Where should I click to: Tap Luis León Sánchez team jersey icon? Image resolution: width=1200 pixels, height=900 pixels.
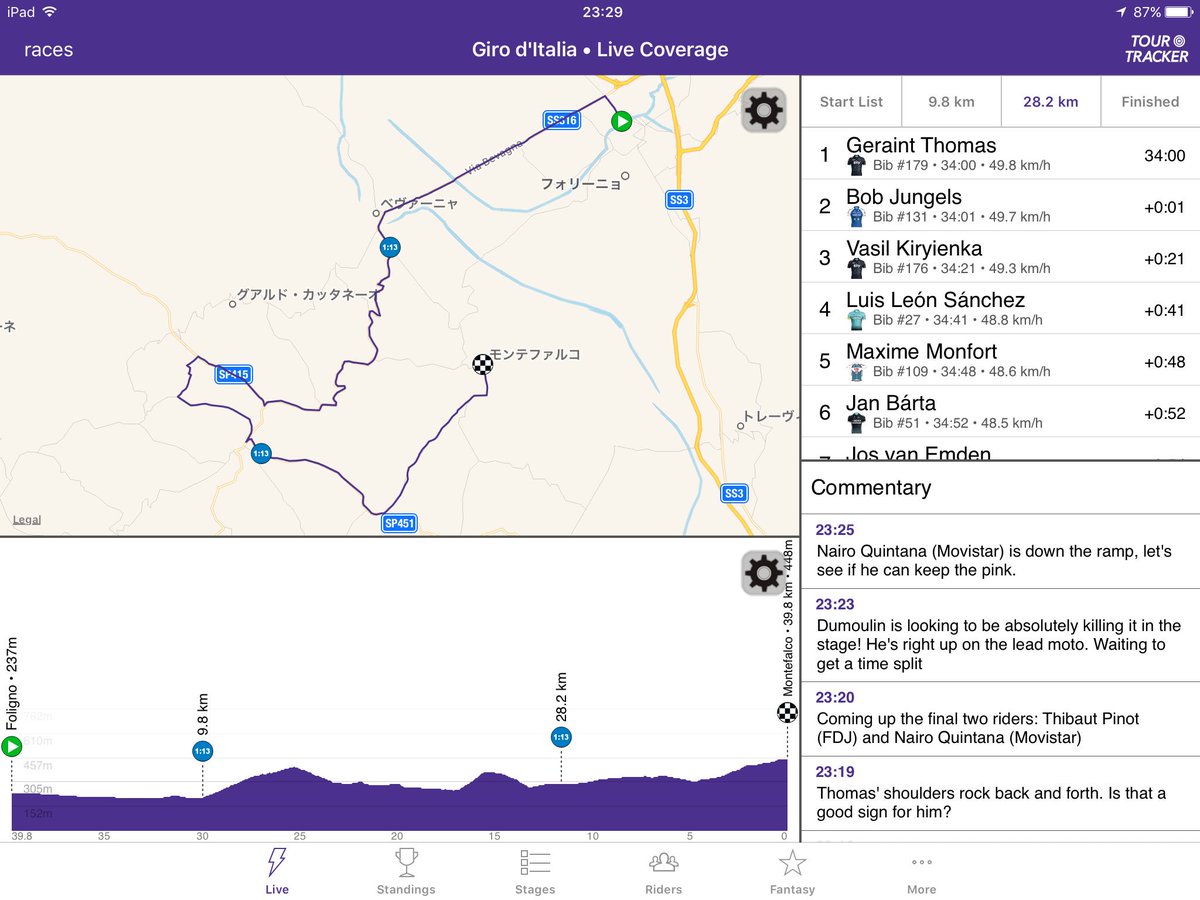coord(856,319)
